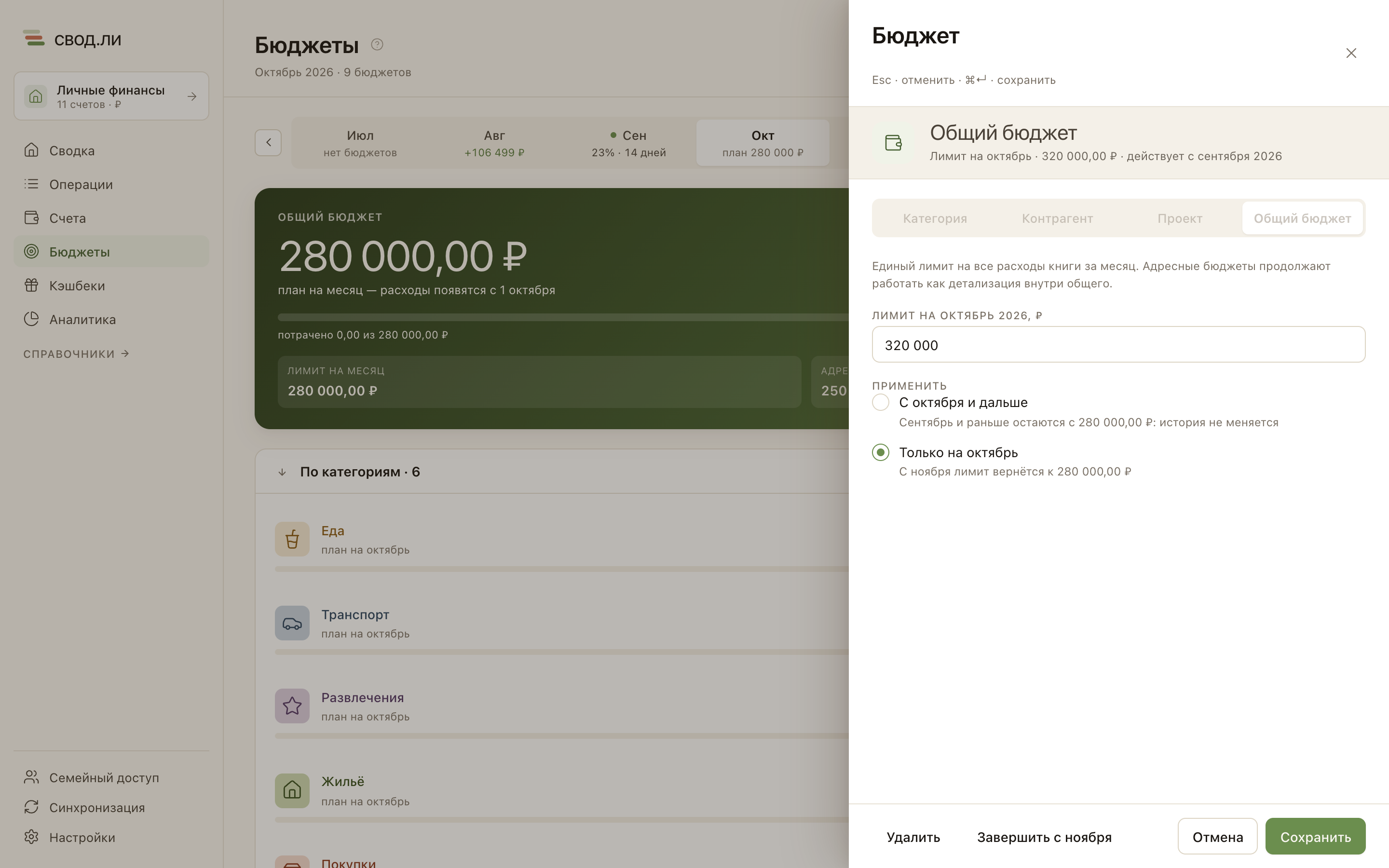Click the Удалить button
1389x868 pixels.
913,837
